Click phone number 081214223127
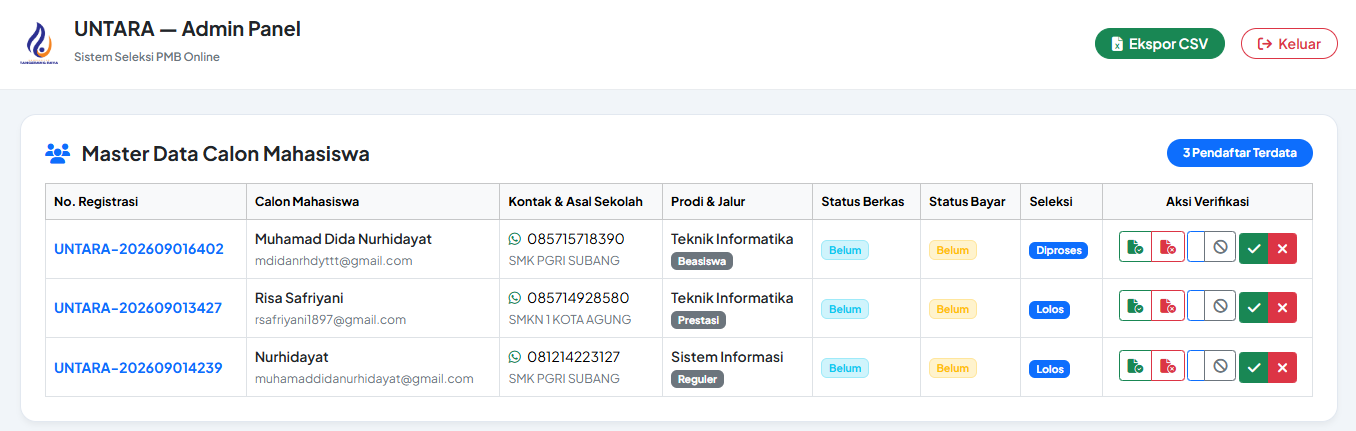1356x431 pixels. (574, 357)
